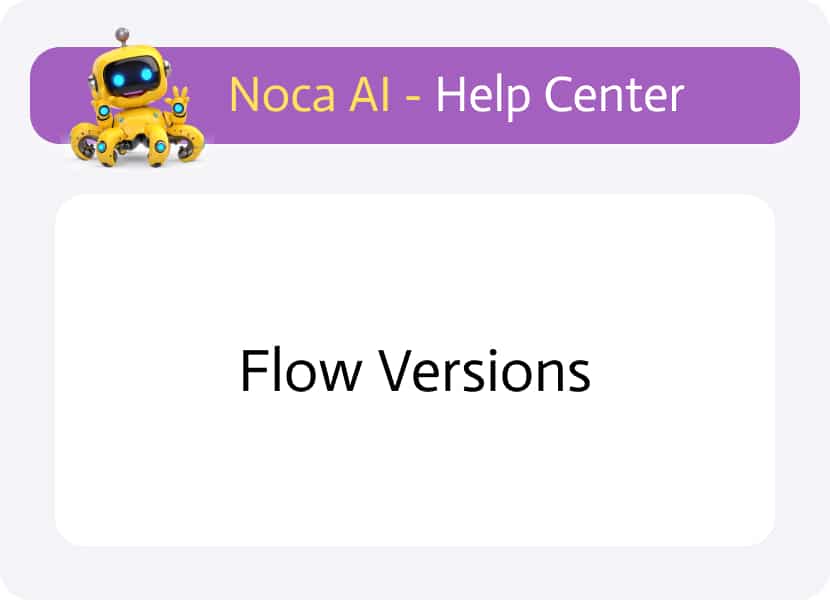
Task: Click the word "Help" in the banner
Action: [482, 97]
